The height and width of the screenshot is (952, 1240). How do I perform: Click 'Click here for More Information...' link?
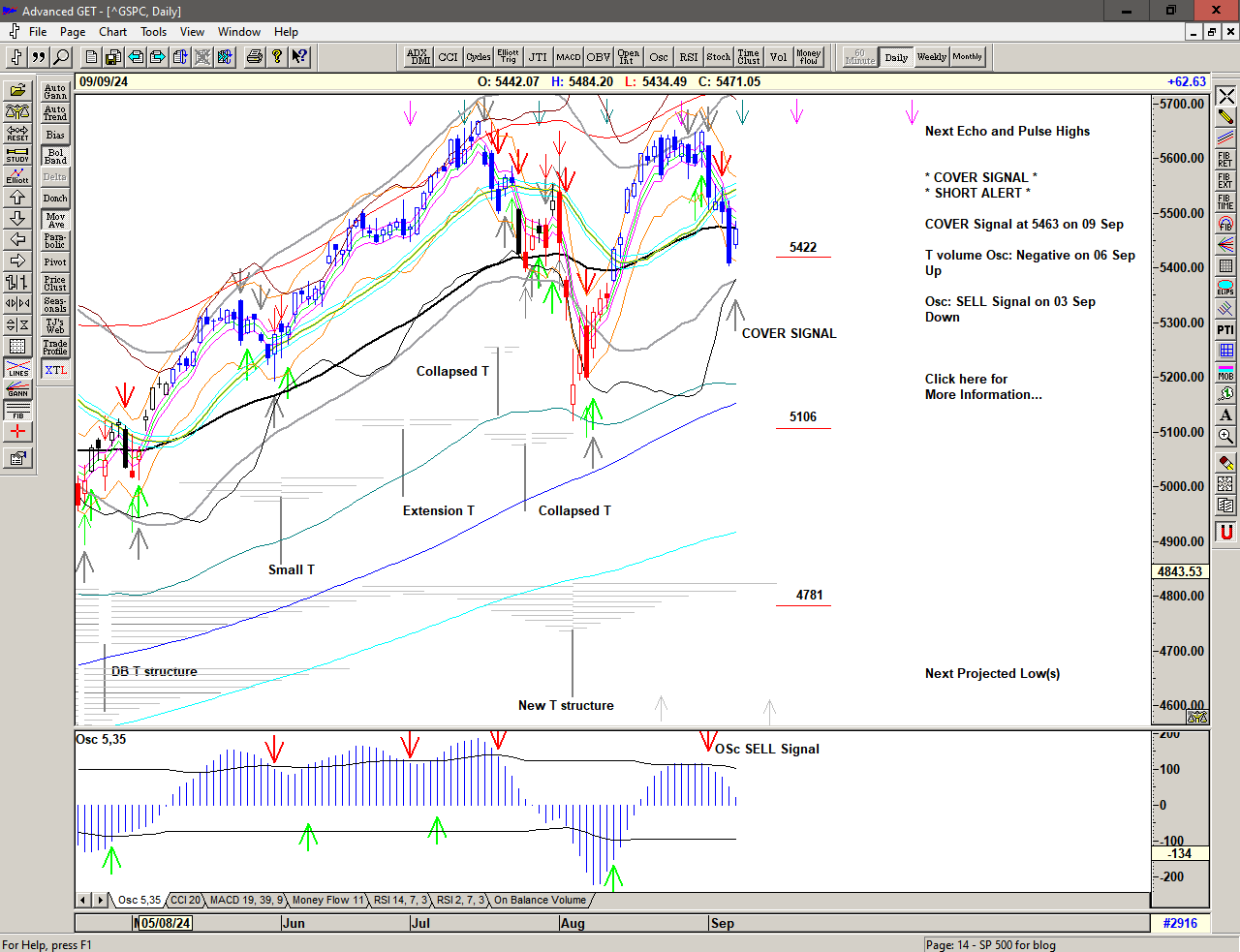pos(982,386)
